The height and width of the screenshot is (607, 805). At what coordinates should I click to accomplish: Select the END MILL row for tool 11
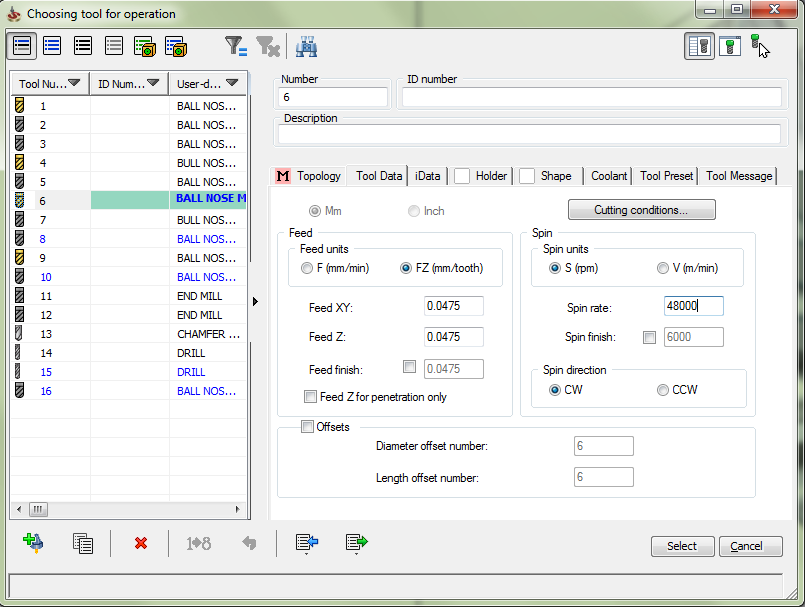pyautogui.click(x=129, y=296)
